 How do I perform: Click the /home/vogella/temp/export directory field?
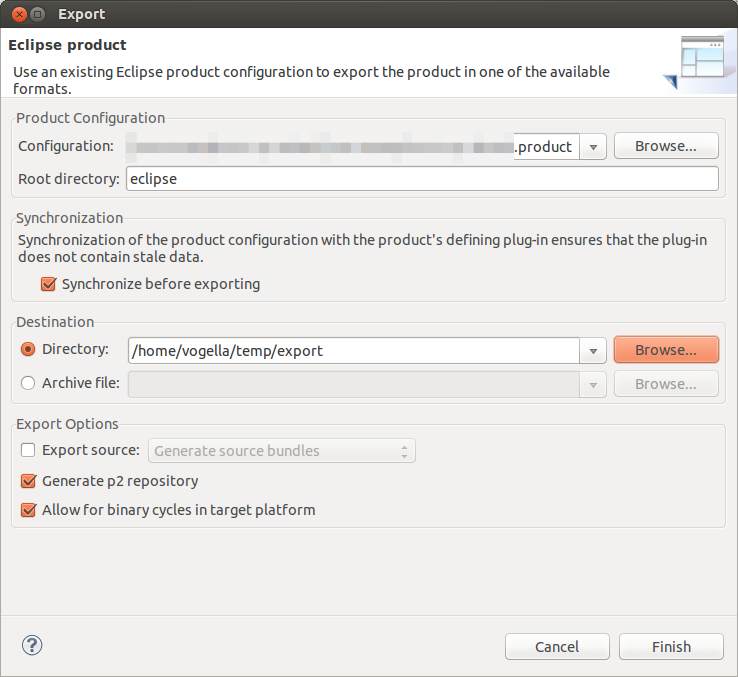[x=353, y=351]
